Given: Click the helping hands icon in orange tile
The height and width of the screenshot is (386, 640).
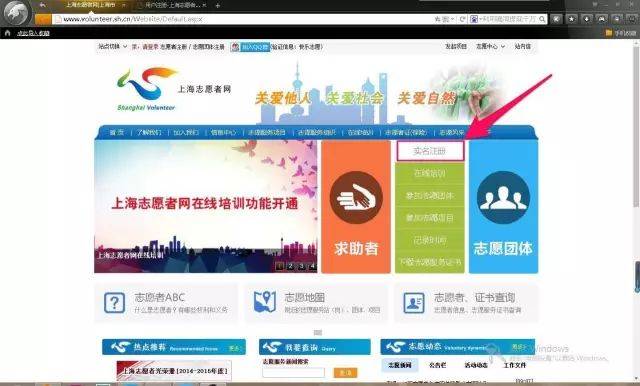Looking at the screenshot, I should coord(356,197).
